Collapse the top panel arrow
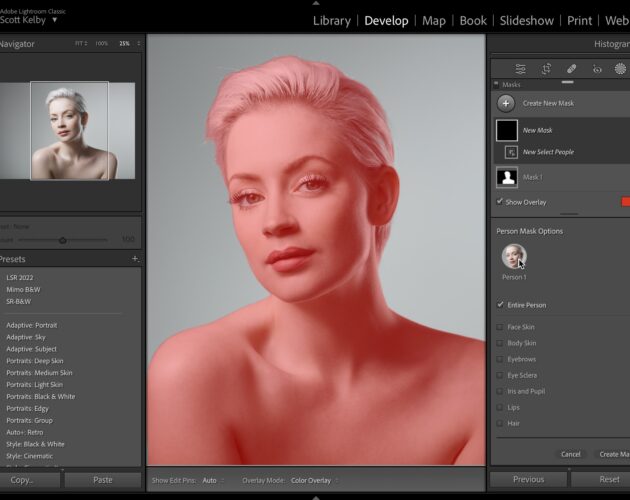Image resolution: width=630 pixels, height=500 pixels. click(316, 3)
